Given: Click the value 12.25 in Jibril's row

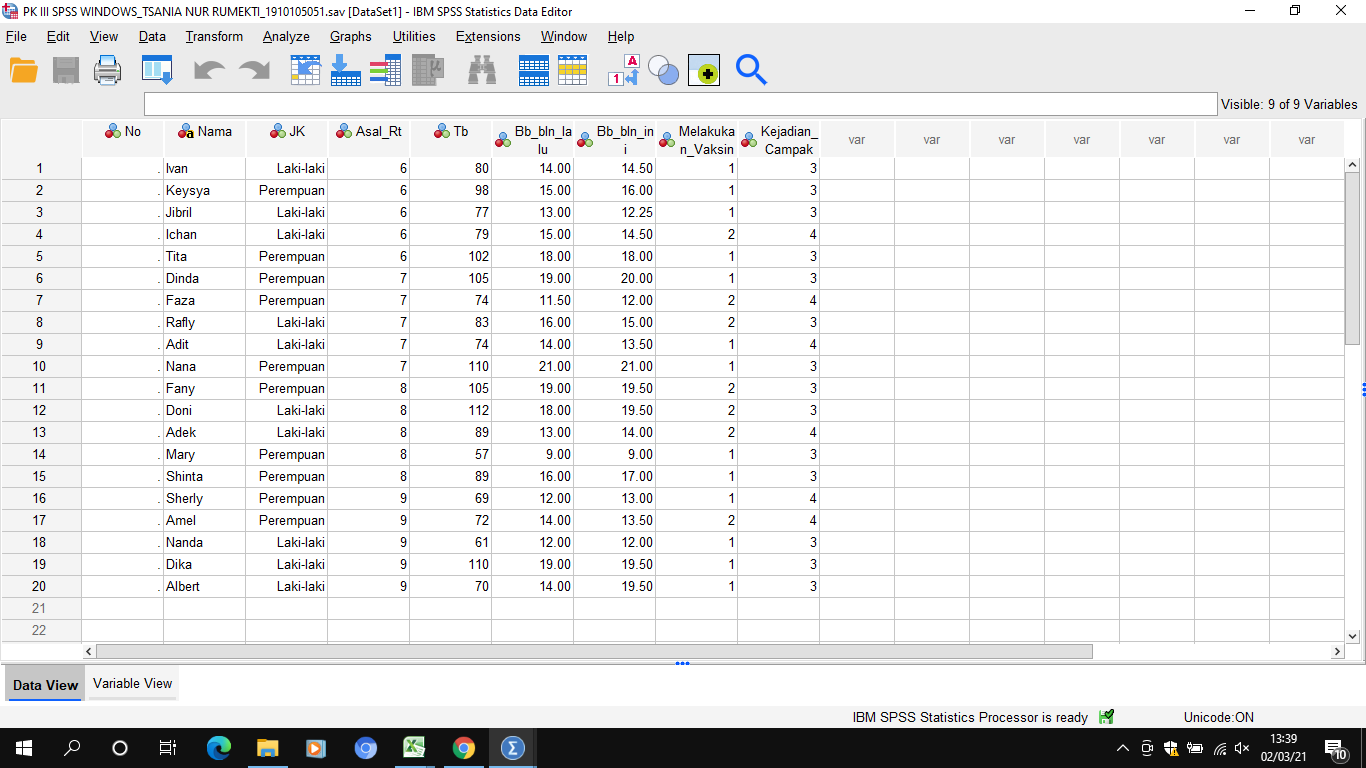Looking at the screenshot, I should click(x=615, y=212).
